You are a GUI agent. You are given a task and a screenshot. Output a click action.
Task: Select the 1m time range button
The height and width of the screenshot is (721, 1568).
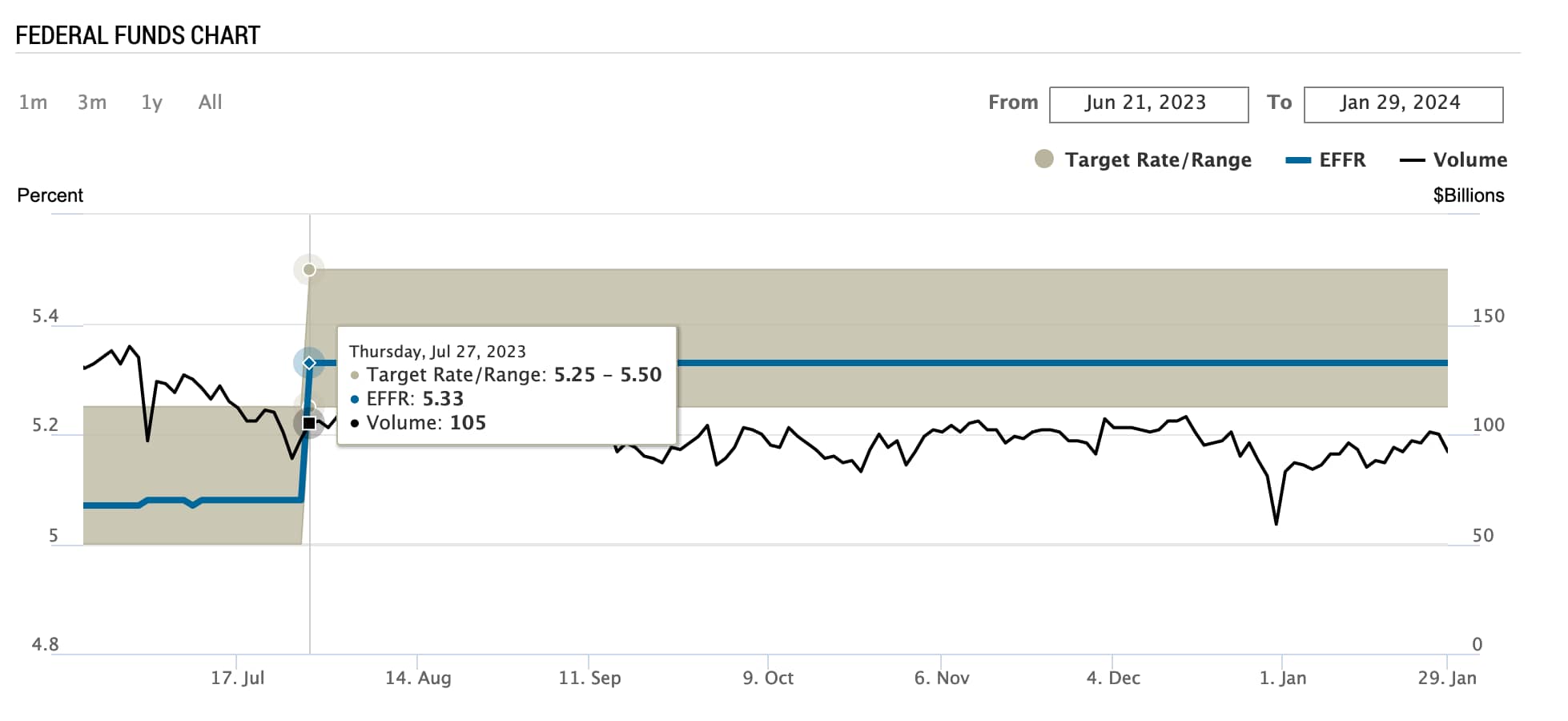click(33, 103)
